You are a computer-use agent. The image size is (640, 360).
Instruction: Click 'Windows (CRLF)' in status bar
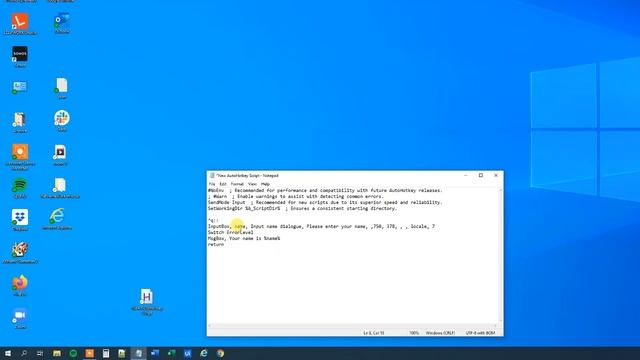coord(440,333)
